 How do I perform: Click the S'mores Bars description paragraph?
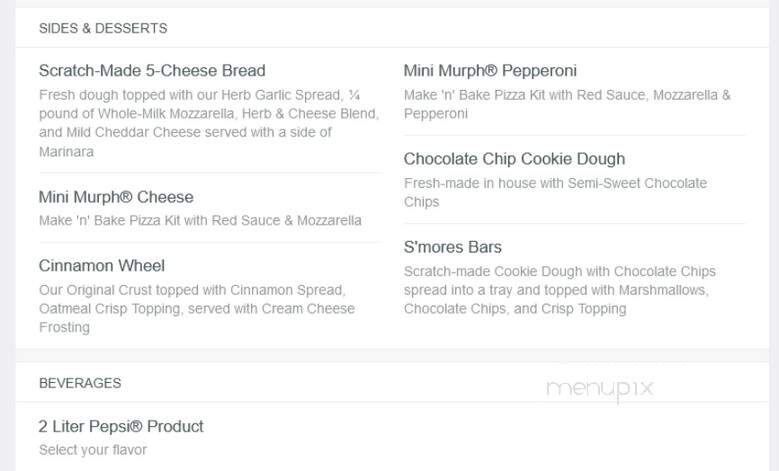point(560,290)
